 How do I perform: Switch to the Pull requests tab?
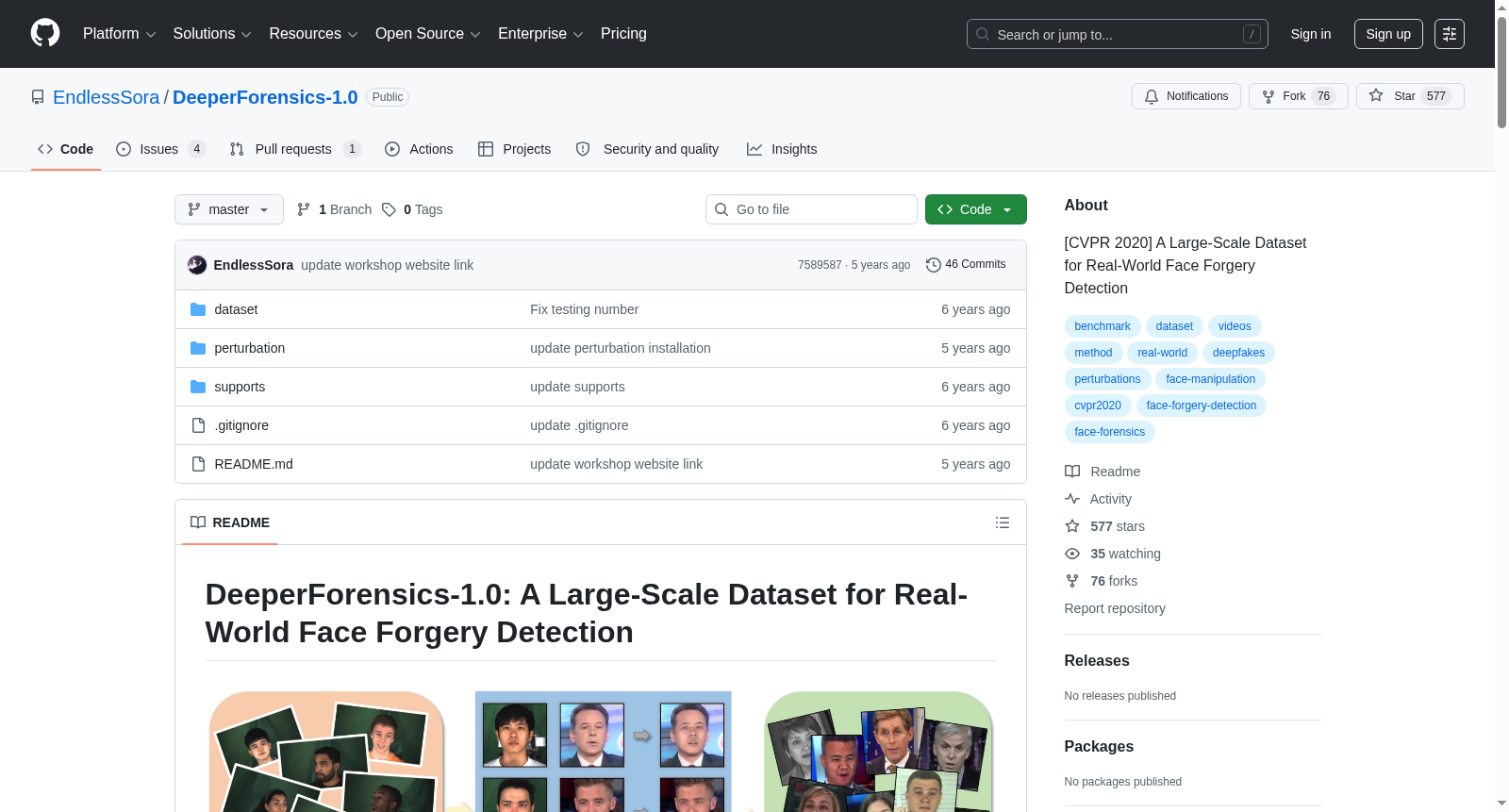coord(295,149)
